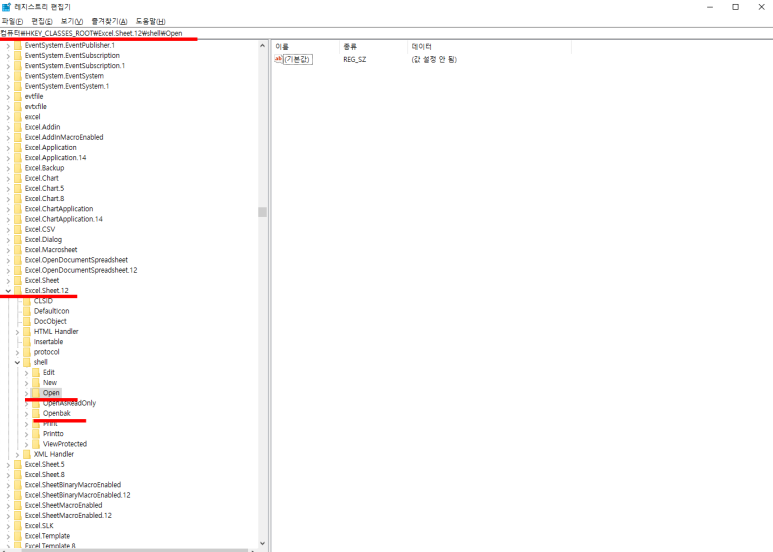Expand the Open key
Viewport: 773px width, 552px height.
pyautogui.click(x=26, y=393)
